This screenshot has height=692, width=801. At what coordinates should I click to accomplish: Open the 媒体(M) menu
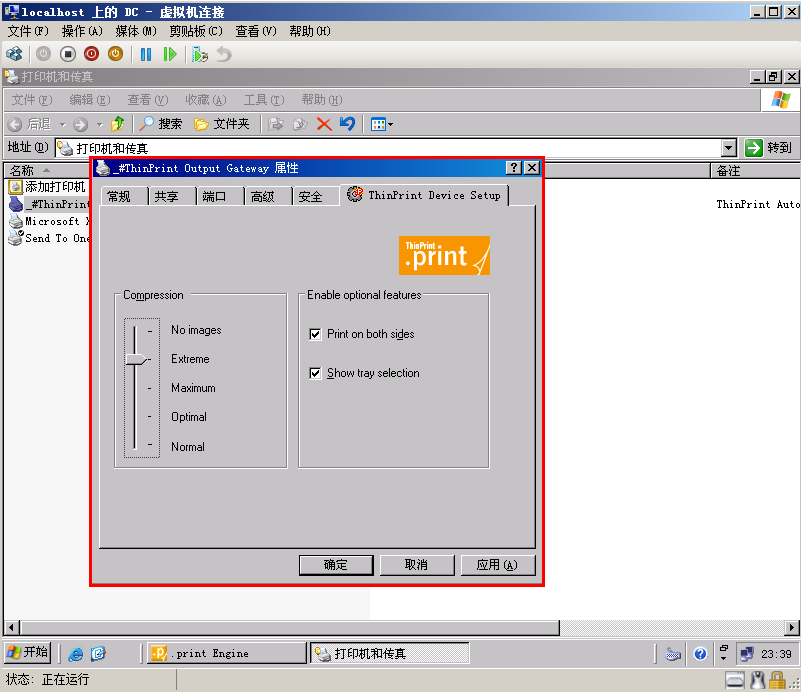(136, 31)
